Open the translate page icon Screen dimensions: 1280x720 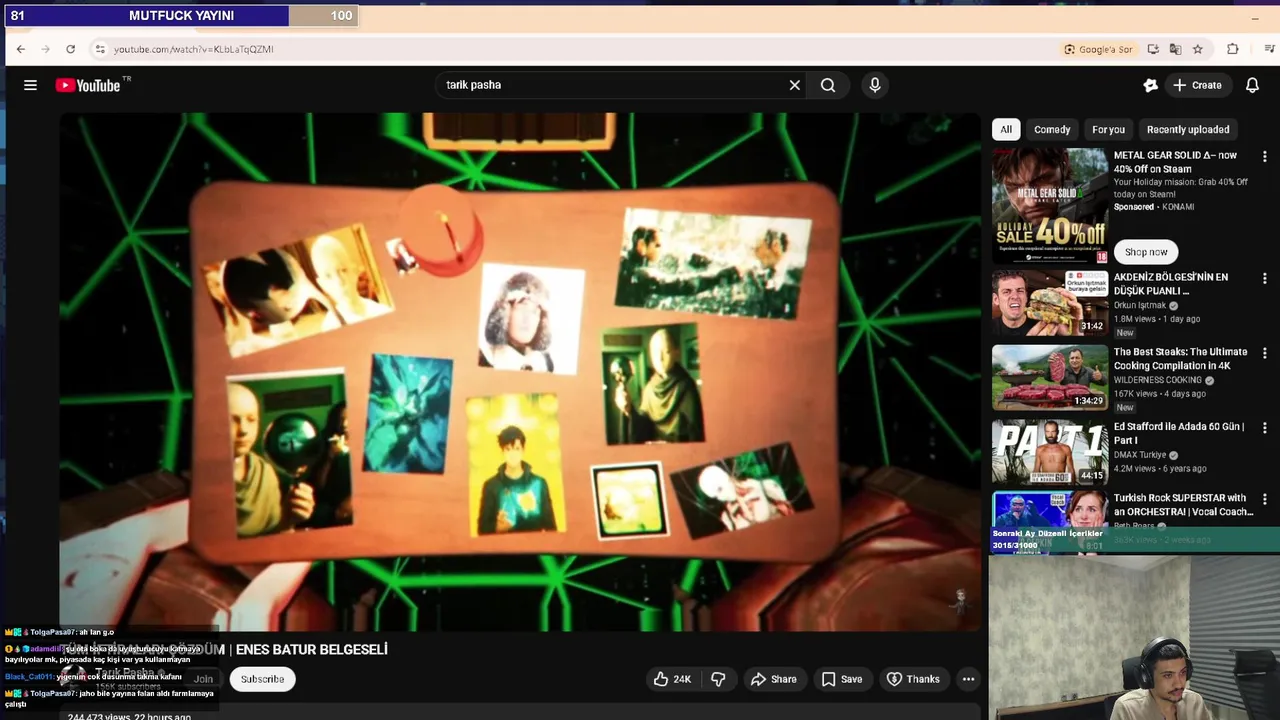[x=1175, y=49]
